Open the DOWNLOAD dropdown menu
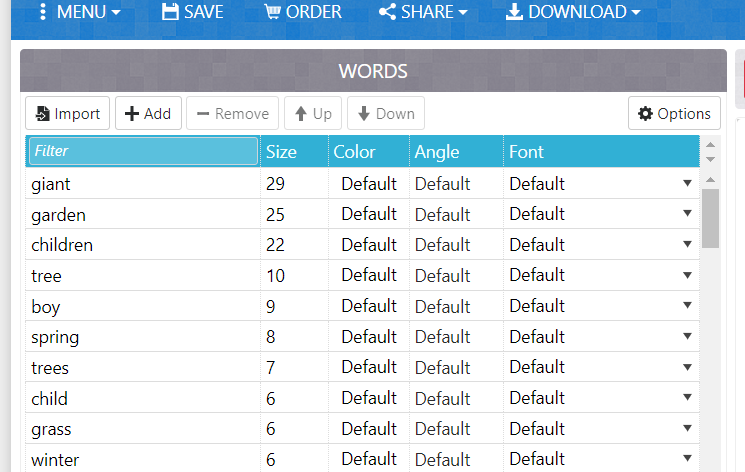The height and width of the screenshot is (472, 745). pyautogui.click(x=573, y=12)
